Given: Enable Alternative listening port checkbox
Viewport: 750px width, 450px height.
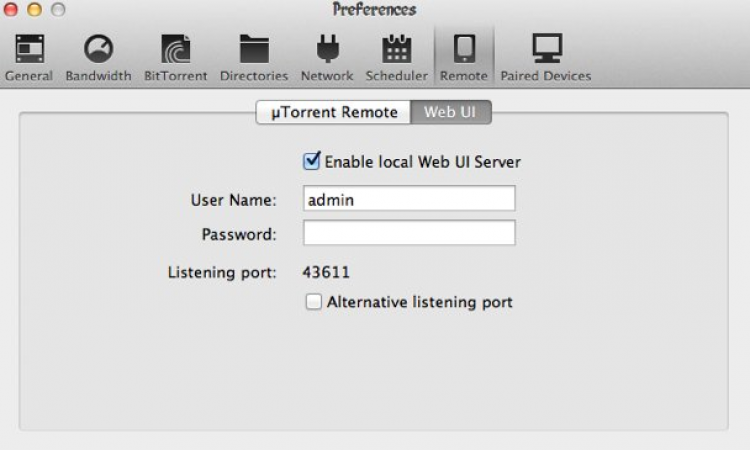Looking at the screenshot, I should pyautogui.click(x=314, y=302).
